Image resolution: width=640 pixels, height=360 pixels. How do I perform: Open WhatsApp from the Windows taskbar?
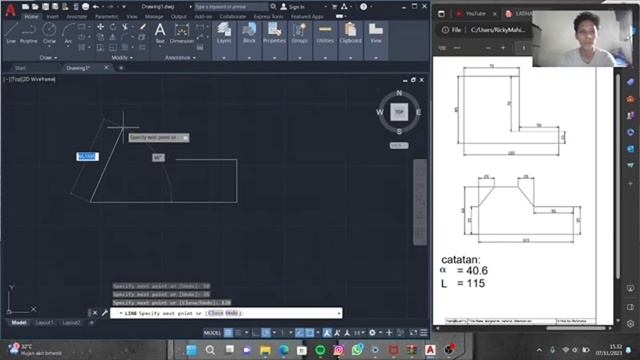[357, 350]
